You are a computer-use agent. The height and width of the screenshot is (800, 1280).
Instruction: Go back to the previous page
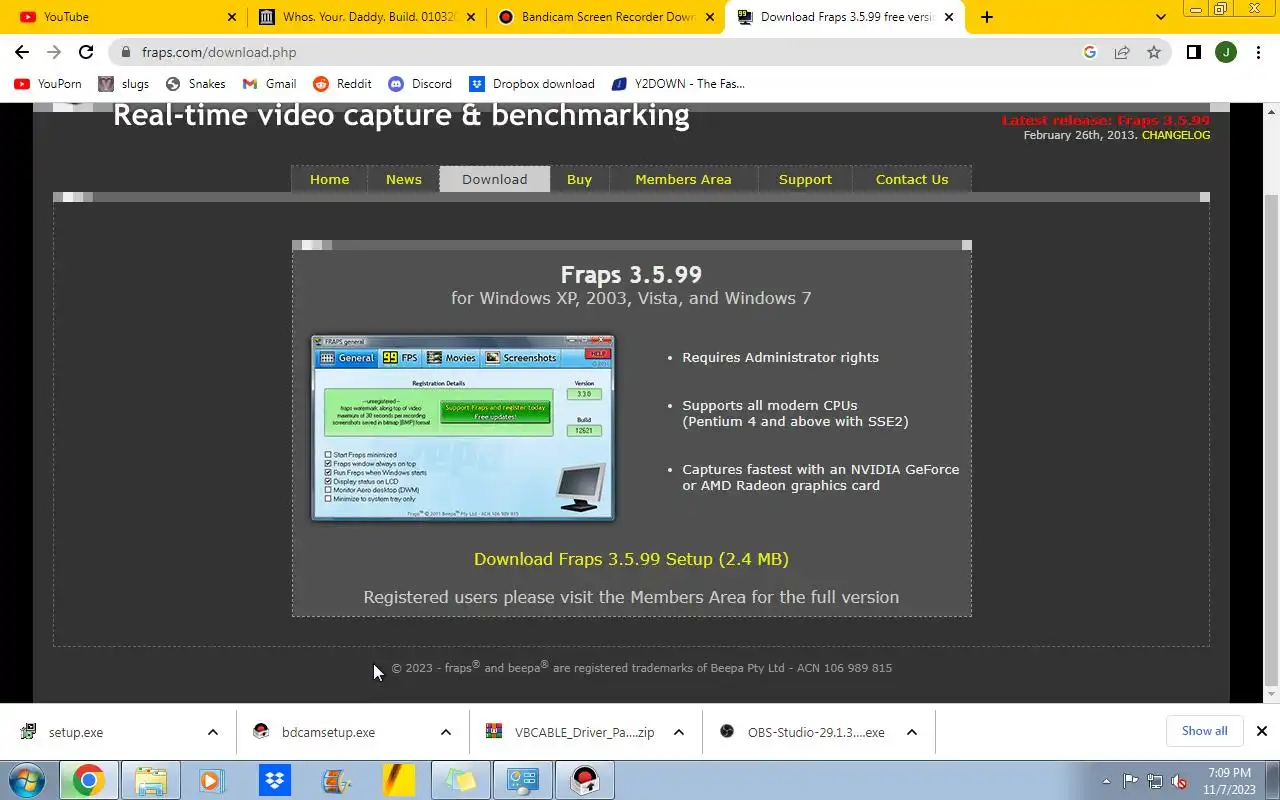tap(22, 52)
